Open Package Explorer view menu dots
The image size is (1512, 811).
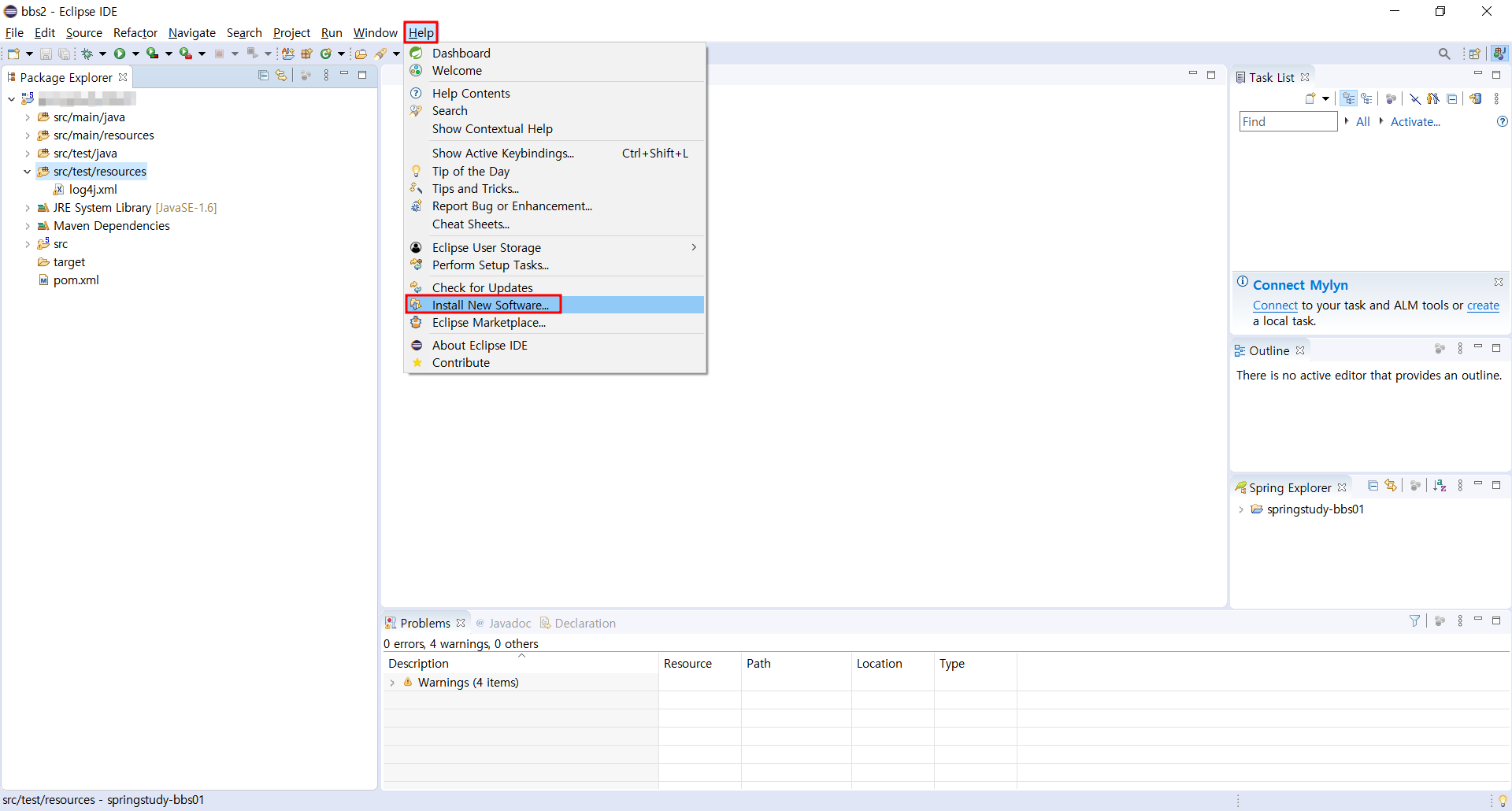[x=326, y=76]
